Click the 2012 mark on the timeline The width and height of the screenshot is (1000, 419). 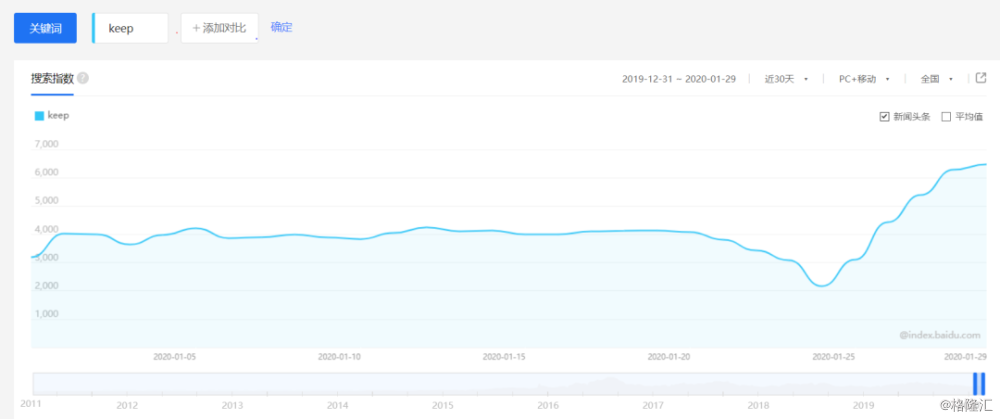click(126, 405)
